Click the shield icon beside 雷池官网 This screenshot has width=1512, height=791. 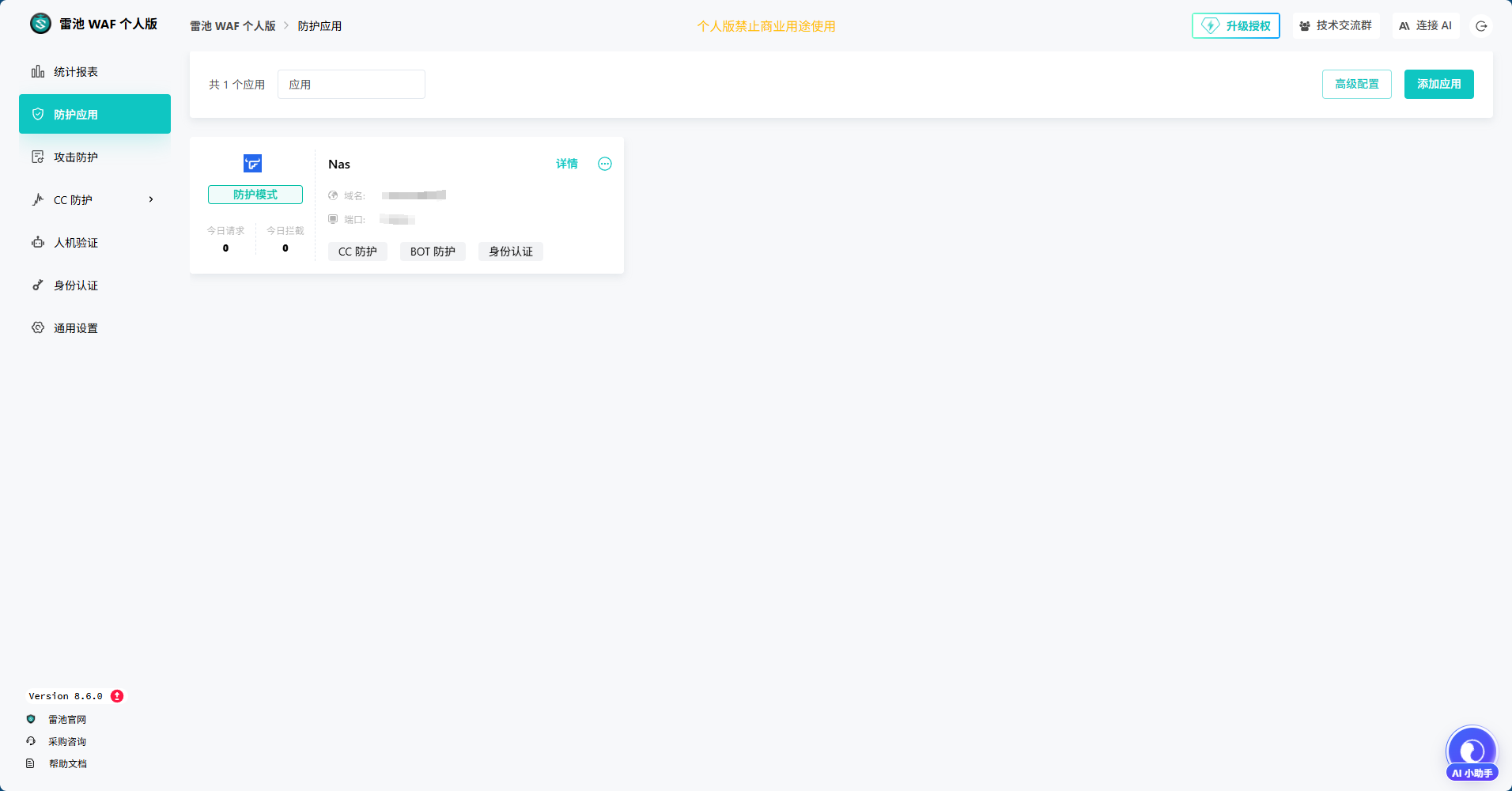pos(31,719)
